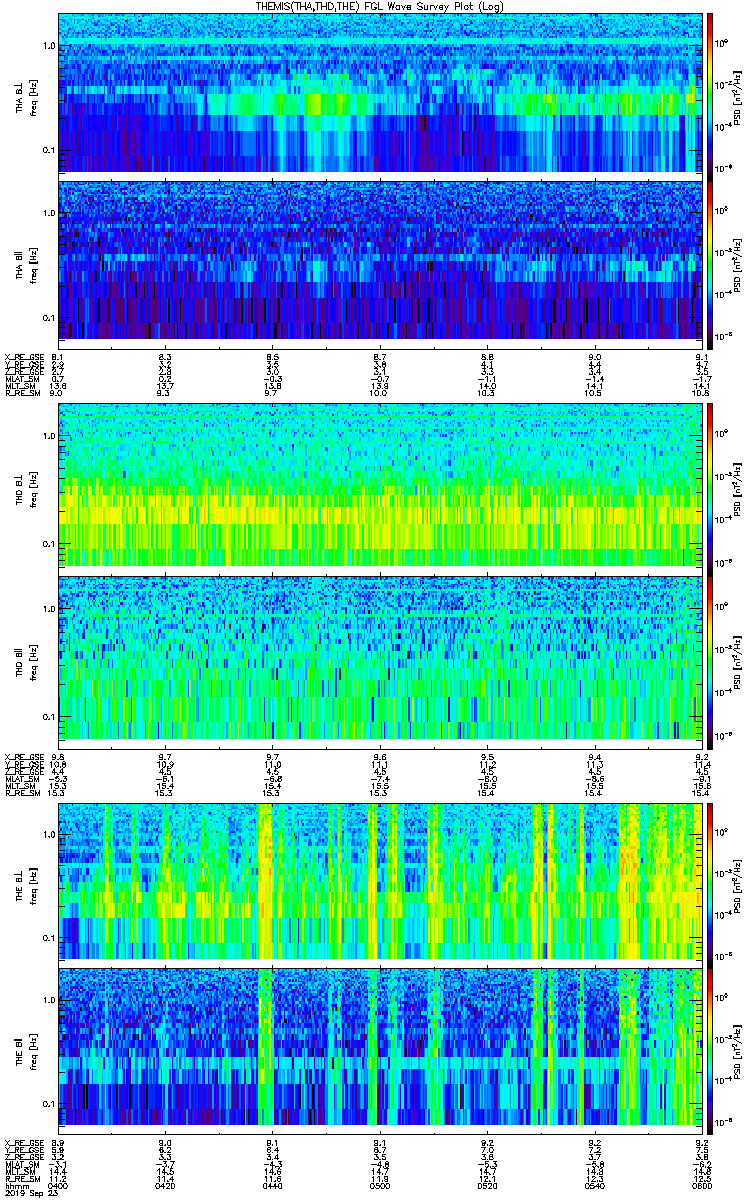
Task: Click the '0540' time tick label
Action: pyautogui.click(x=594, y=1184)
